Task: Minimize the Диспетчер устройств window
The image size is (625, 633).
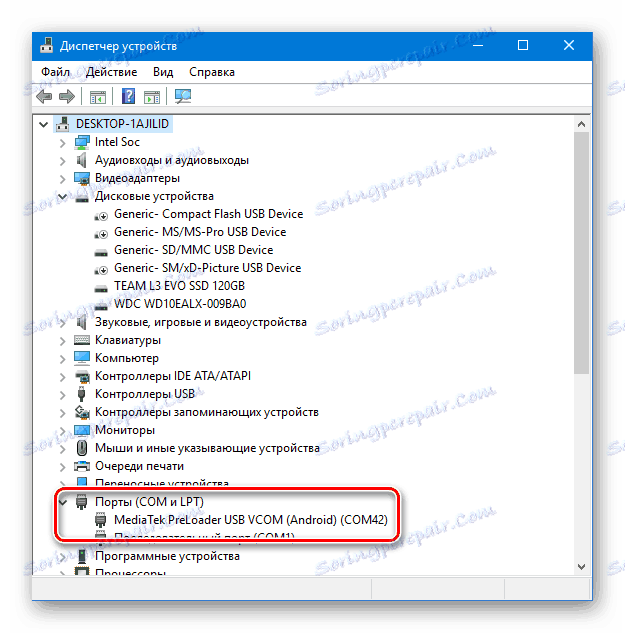Action: (478, 45)
